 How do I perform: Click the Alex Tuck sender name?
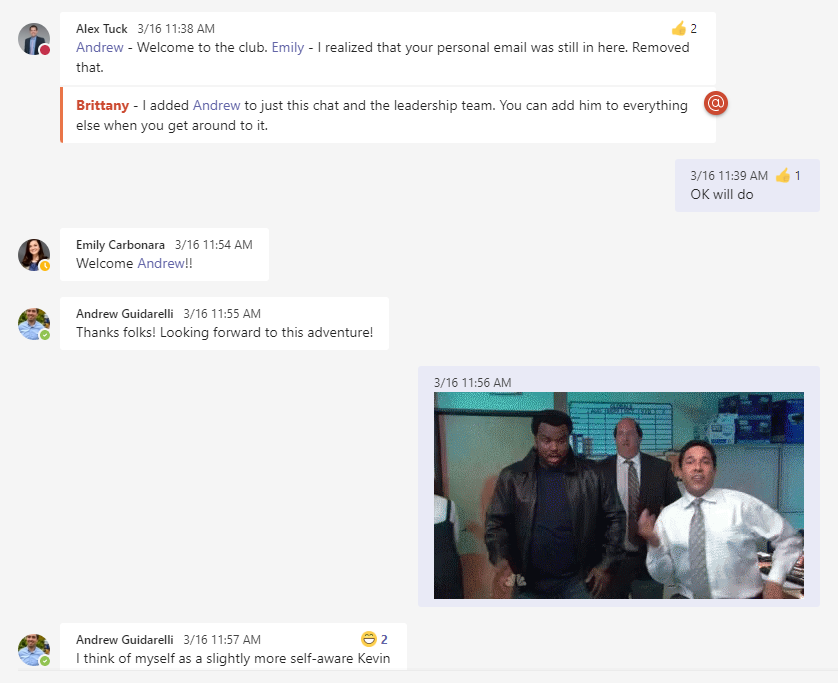[x=102, y=29]
